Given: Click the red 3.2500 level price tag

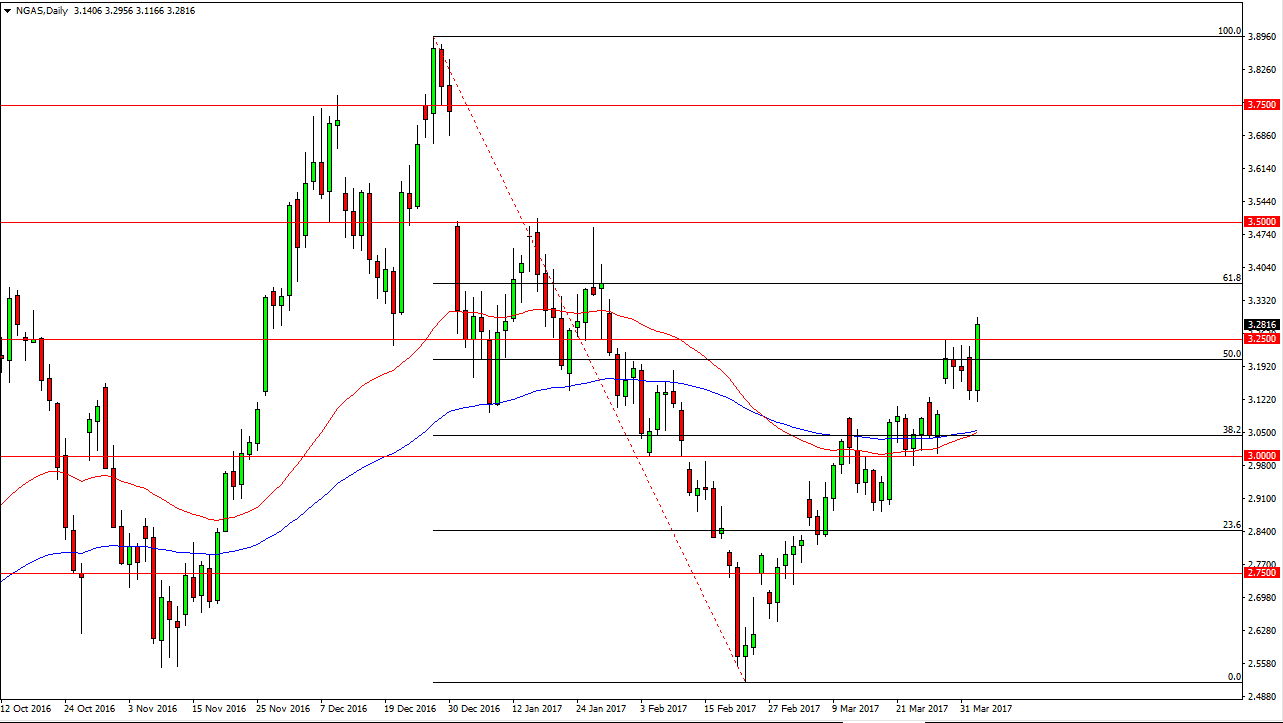Looking at the screenshot, I should point(1259,339).
